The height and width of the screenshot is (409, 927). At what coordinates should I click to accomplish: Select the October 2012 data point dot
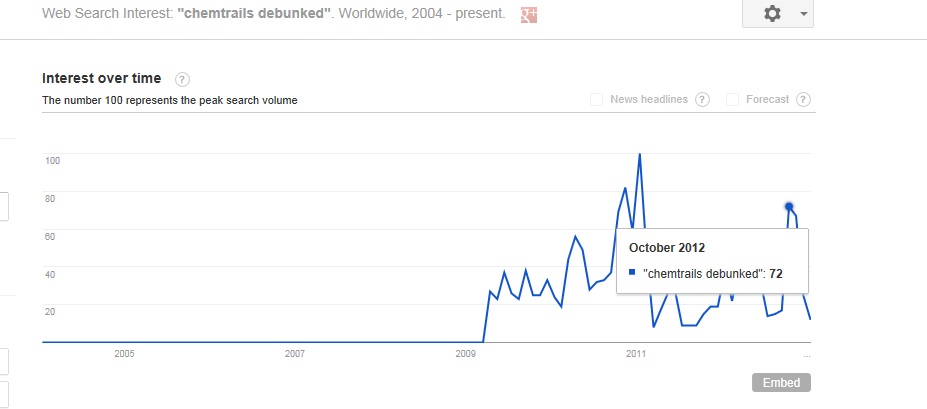pyautogui.click(x=789, y=207)
